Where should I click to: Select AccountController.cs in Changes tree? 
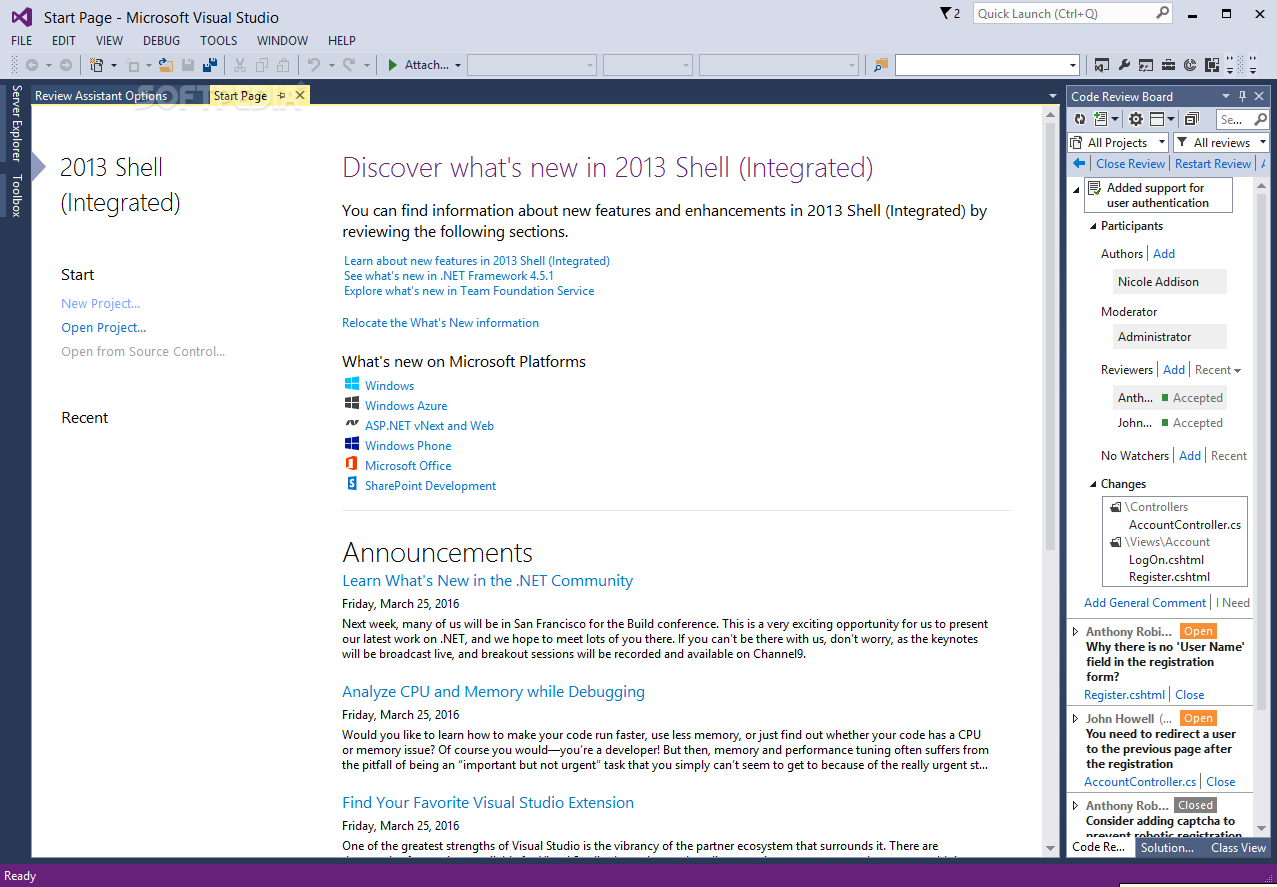coord(1185,525)
